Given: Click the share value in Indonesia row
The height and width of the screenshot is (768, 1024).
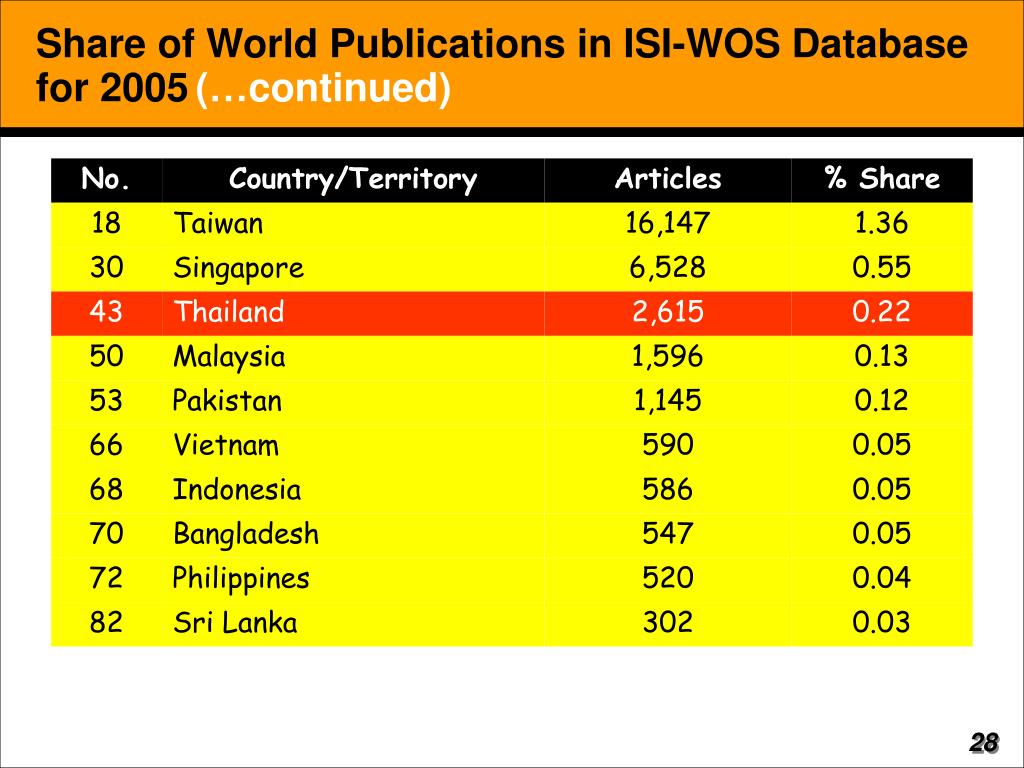Looking at the screenshot, I should pyautogui.click(x=882, y=489).
